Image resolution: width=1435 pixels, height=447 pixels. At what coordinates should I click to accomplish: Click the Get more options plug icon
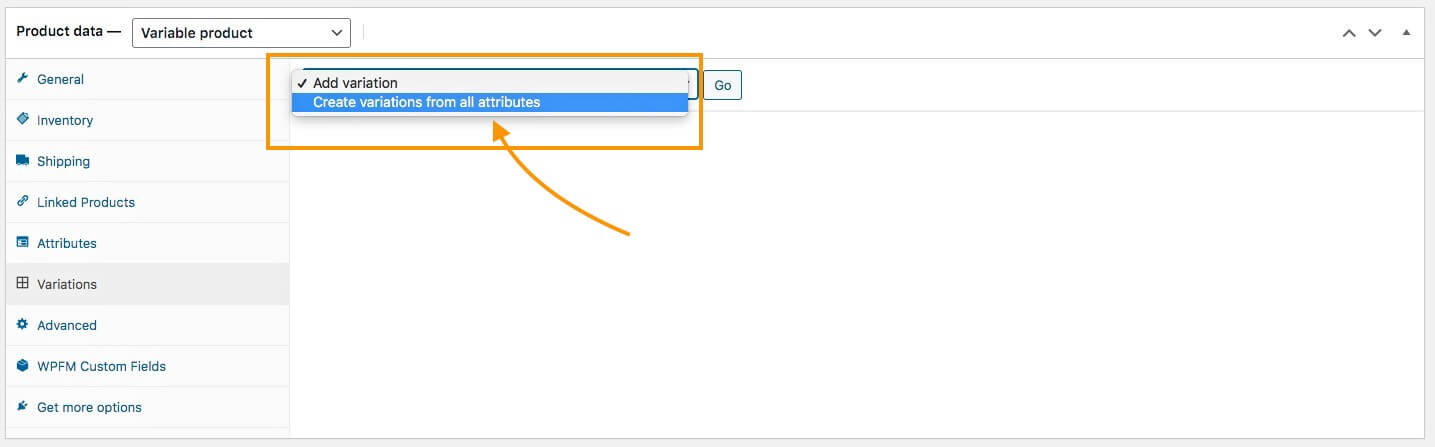coord(22,406)
